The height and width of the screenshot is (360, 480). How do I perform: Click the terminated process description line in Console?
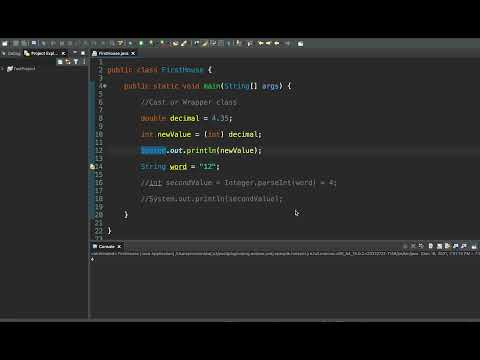[x=285, y=254]
